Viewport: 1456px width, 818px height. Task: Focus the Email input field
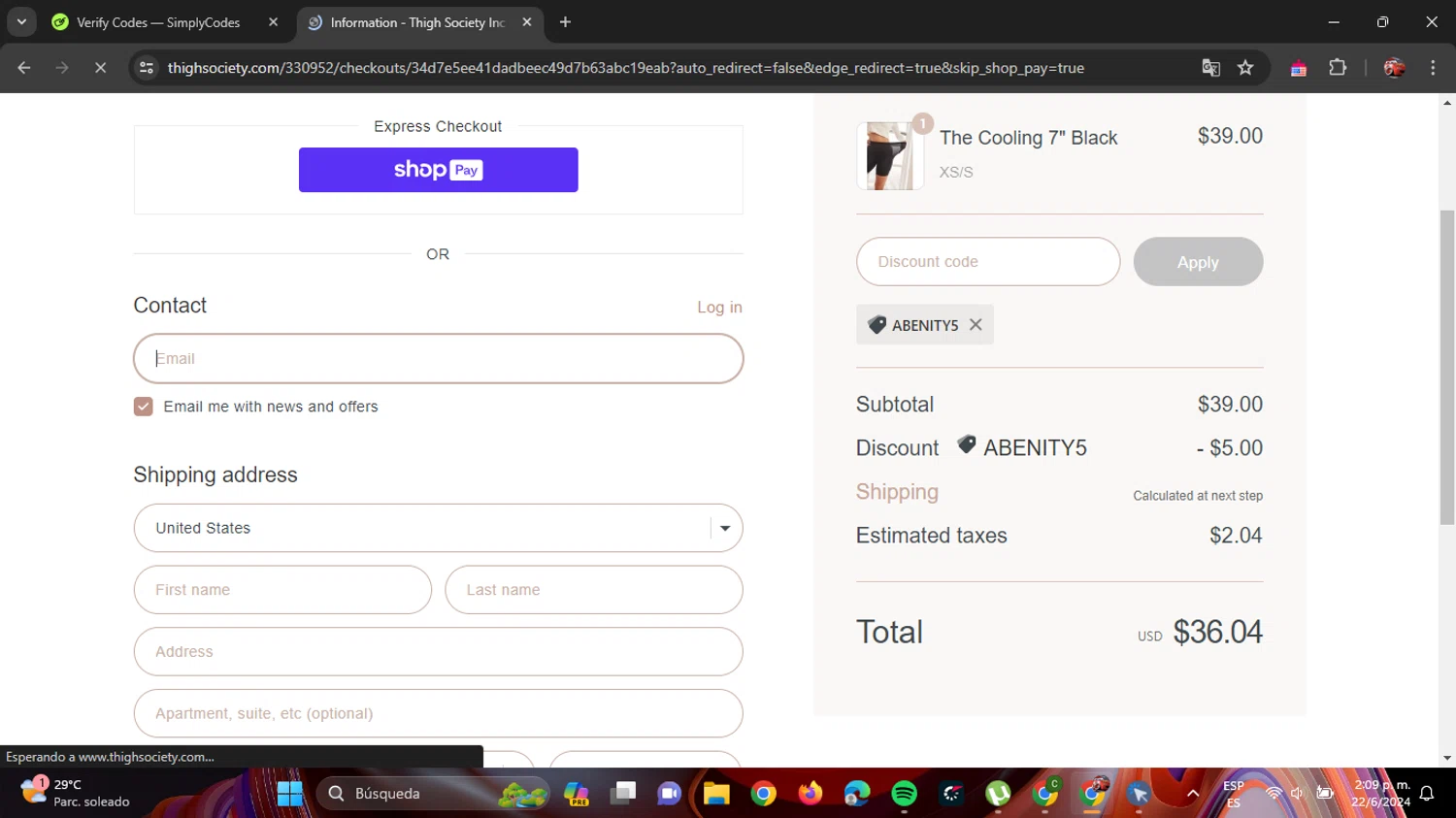[439, 358]
